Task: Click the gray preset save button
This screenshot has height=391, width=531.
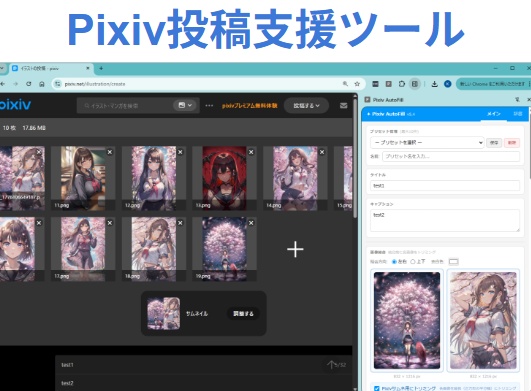Action: click(494, 143)
